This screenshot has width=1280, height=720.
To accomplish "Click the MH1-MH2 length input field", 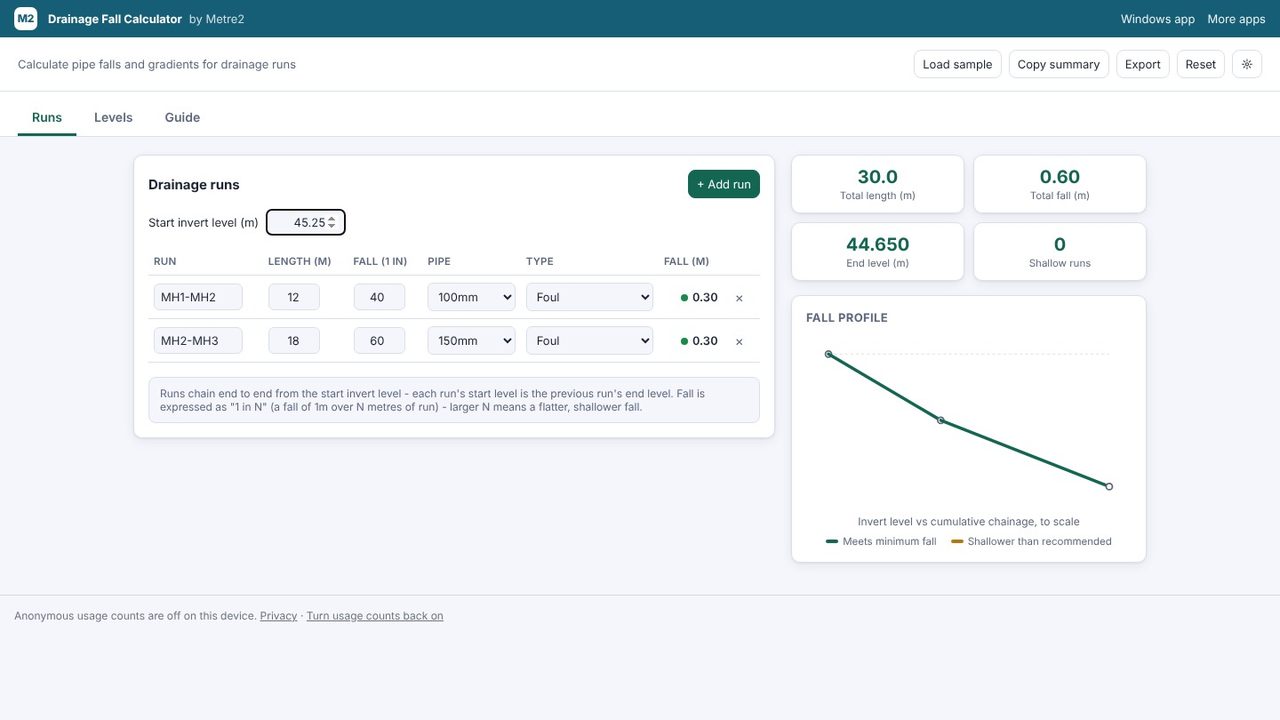I will click(294, 297).
